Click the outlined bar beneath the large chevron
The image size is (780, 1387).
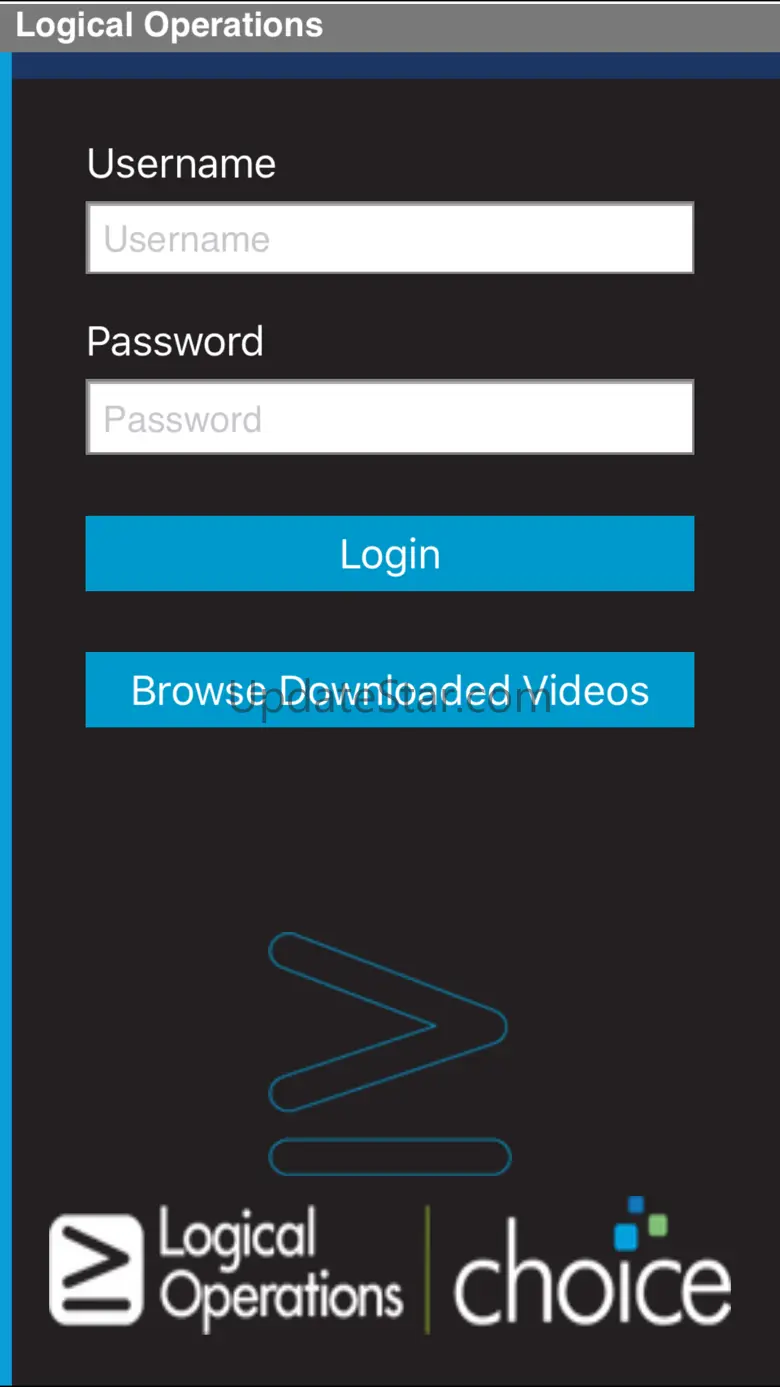390,1157
